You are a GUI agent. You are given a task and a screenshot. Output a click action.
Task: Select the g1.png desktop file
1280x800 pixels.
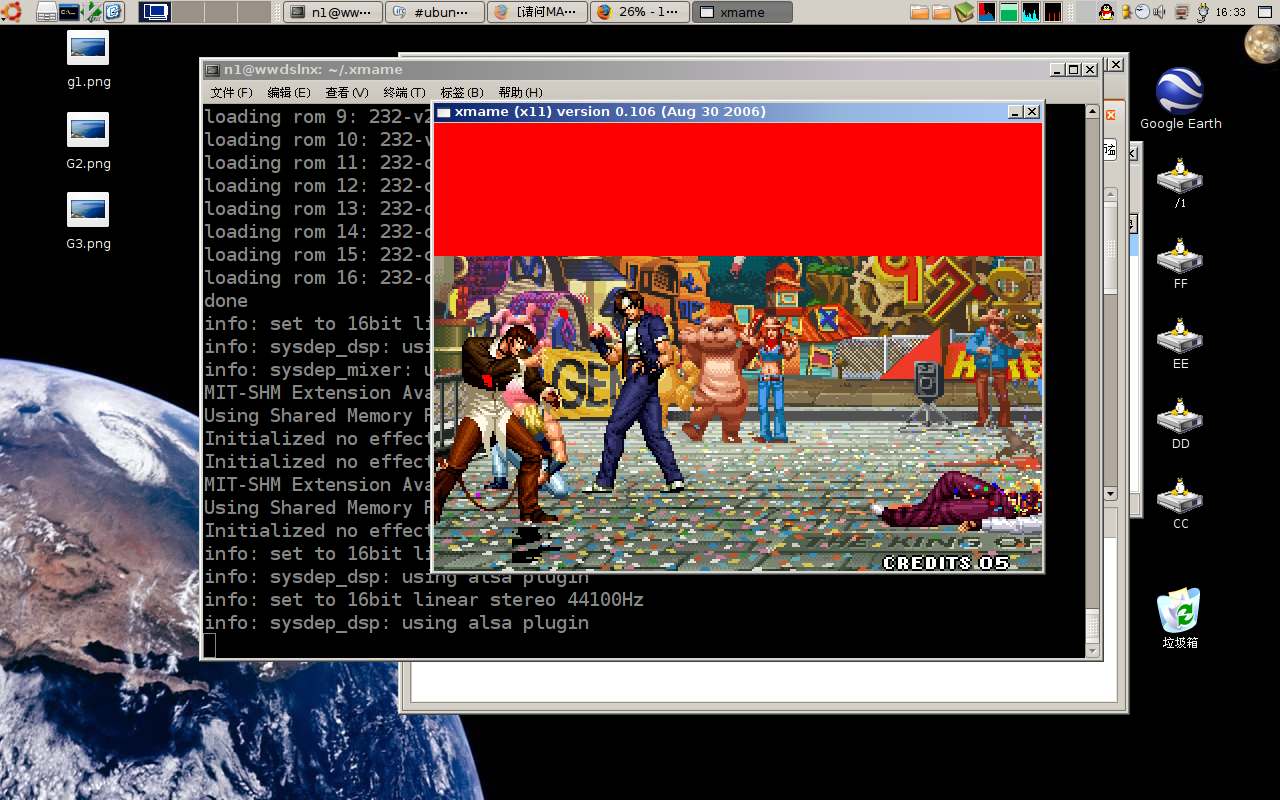88,61
